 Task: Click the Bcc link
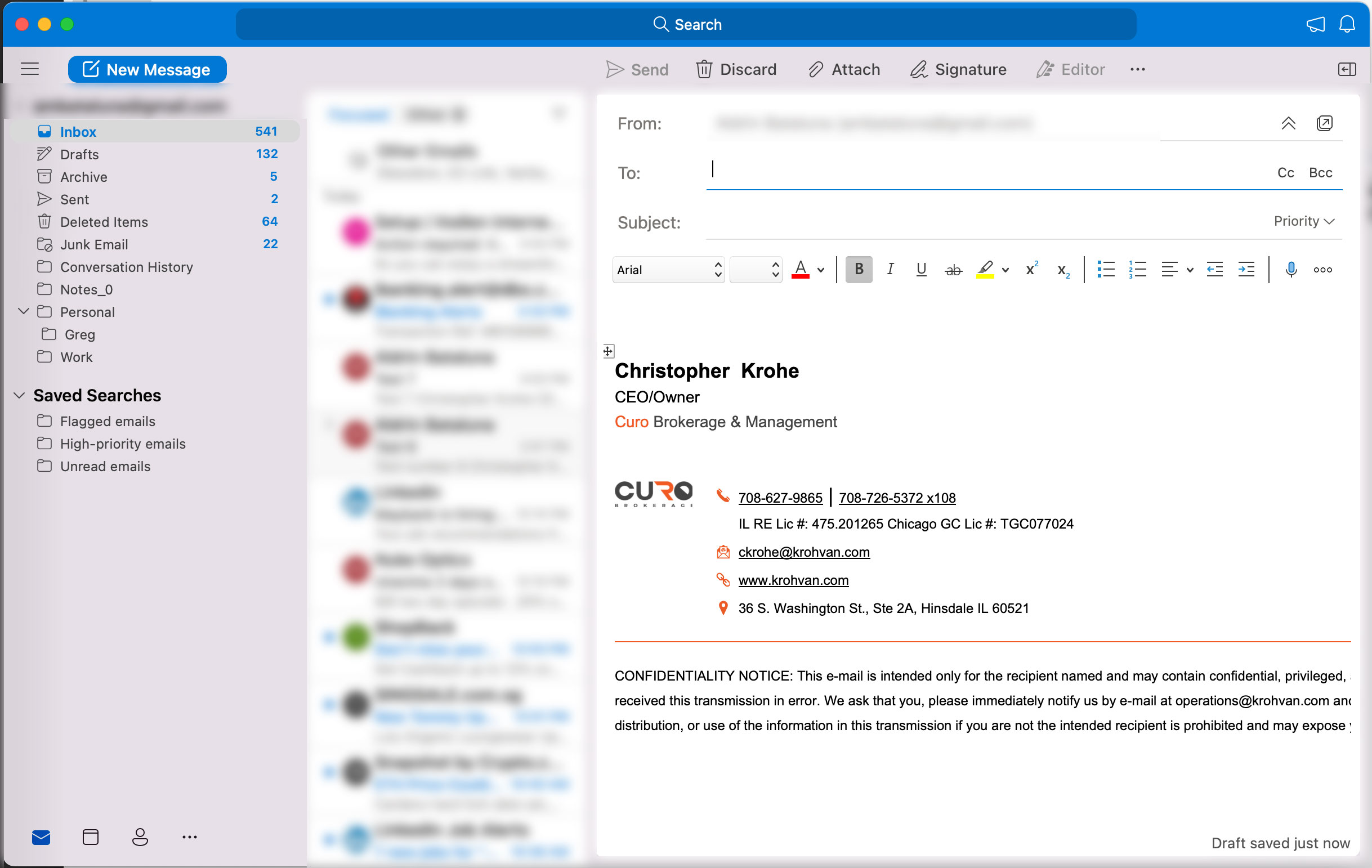click(x=1320, y=173)
